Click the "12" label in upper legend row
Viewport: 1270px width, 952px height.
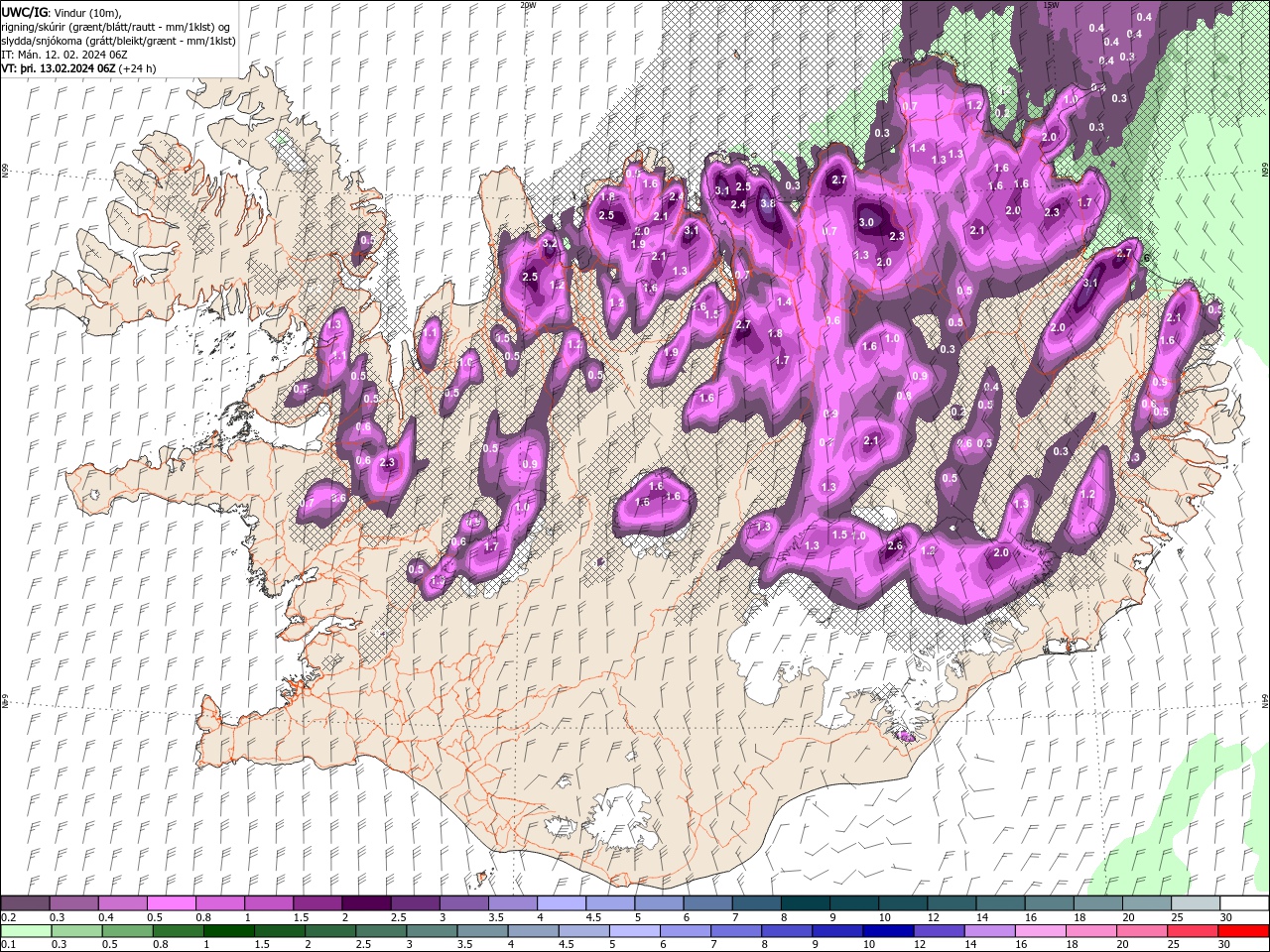pos(933,918)
